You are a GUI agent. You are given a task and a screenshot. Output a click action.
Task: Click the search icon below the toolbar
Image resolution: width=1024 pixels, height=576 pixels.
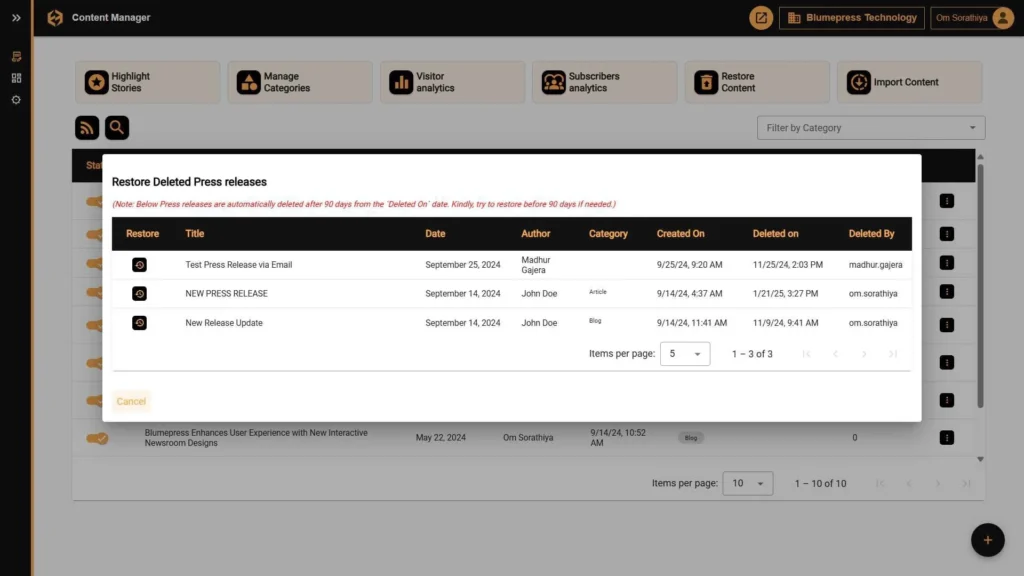(x=117, y=127)
